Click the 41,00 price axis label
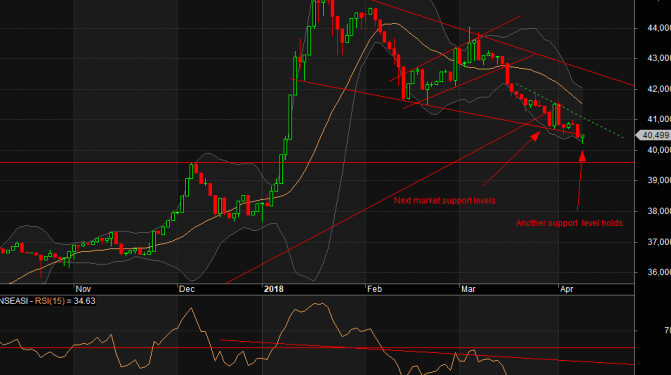 coord(659,119)
